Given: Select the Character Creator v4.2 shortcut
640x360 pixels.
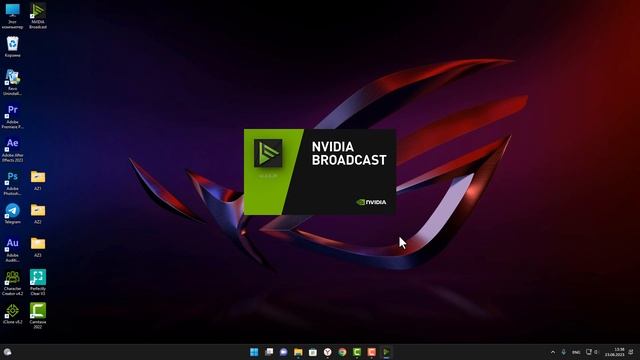Looking at the screenshot, I should point(12,283).
